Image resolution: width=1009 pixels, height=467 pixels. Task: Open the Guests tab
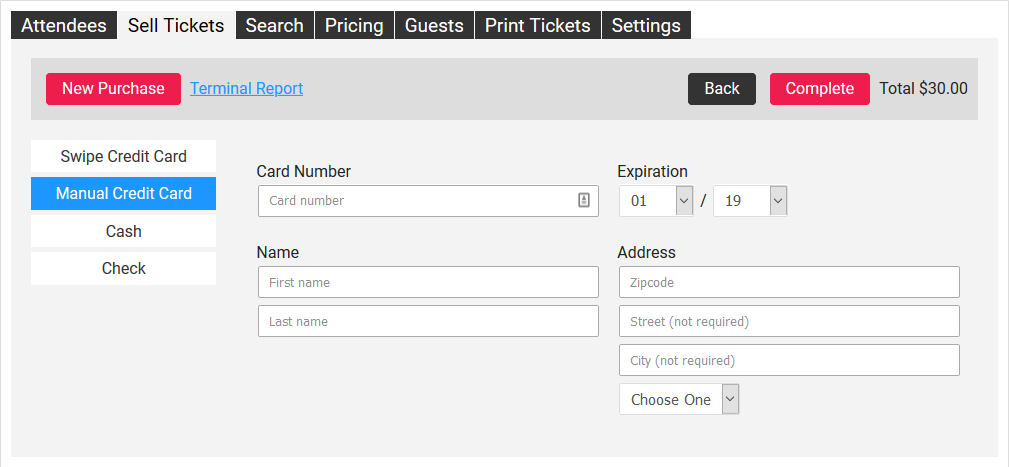pos(434,26)
